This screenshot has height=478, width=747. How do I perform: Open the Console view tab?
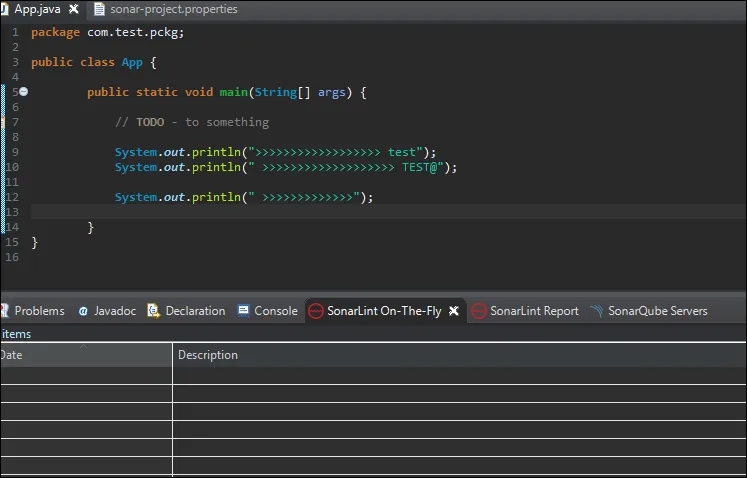276,311
